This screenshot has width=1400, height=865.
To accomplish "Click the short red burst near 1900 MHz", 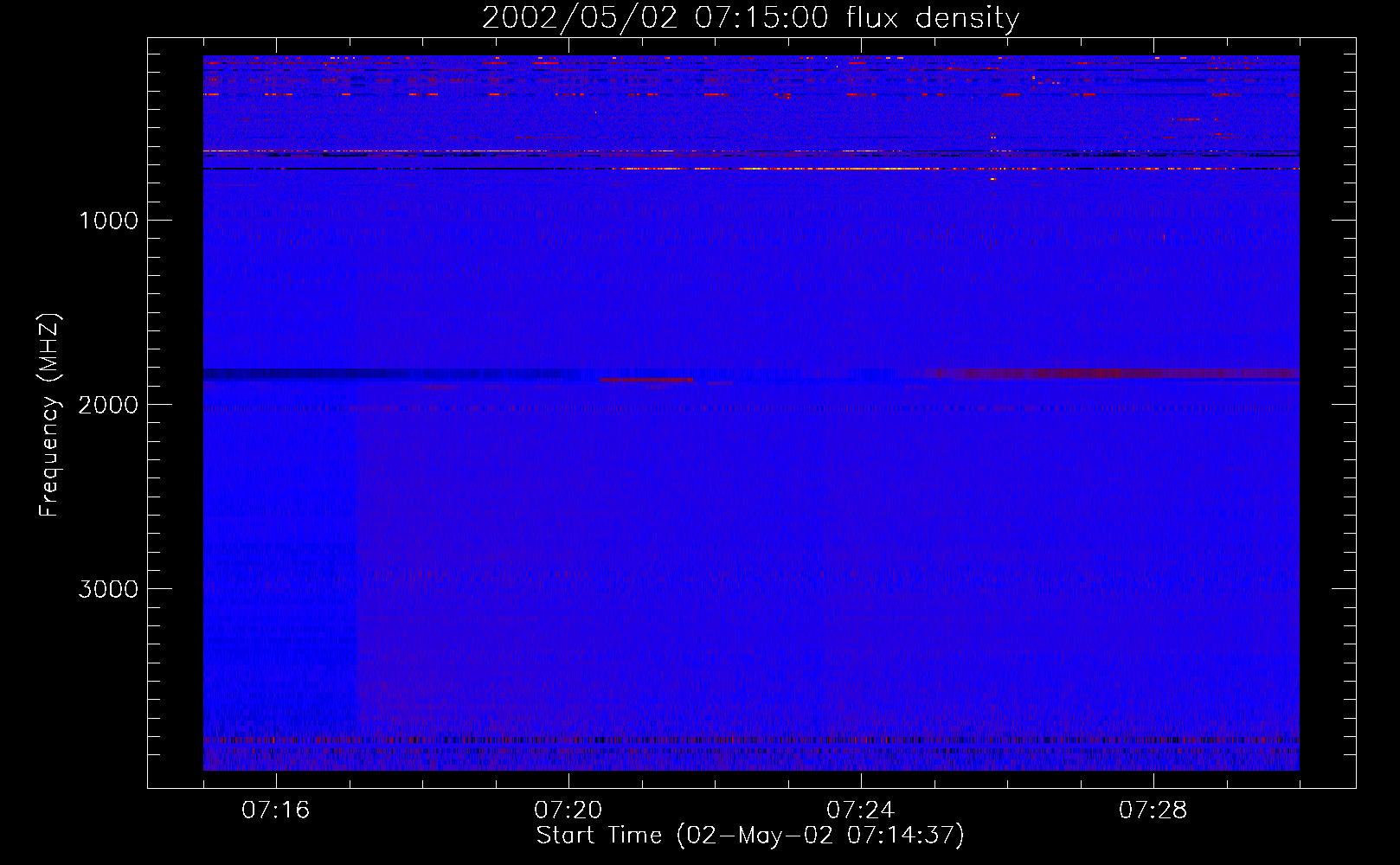I will [x=647, y=380].
